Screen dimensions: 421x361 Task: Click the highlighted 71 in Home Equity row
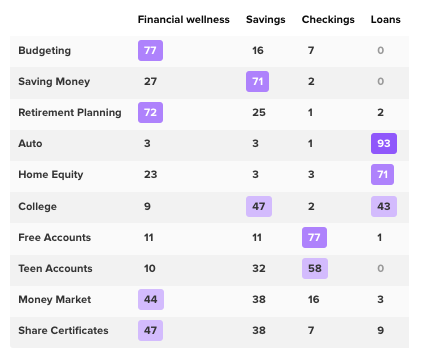(x=382, y=174)
